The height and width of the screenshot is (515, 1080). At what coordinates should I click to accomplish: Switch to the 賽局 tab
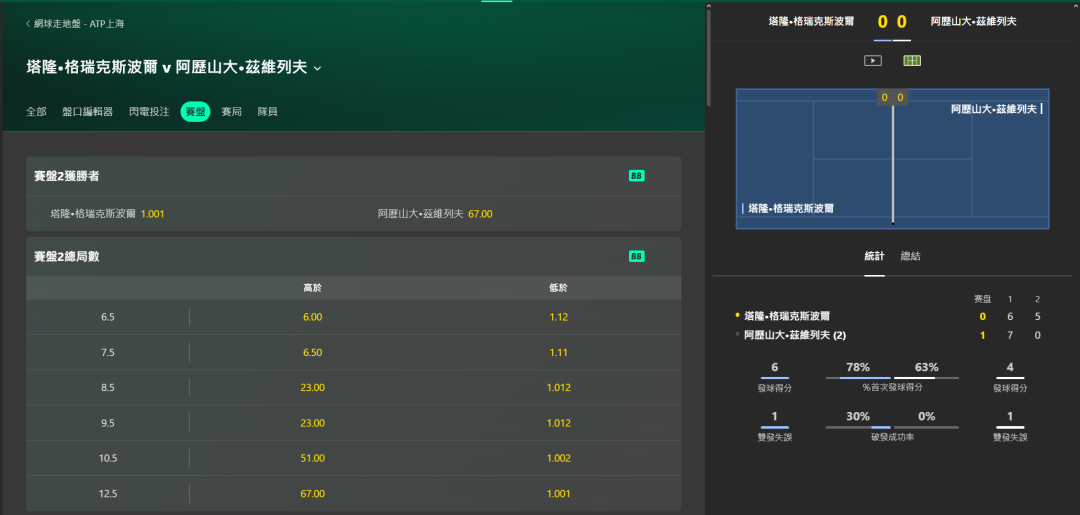point(231,112)
